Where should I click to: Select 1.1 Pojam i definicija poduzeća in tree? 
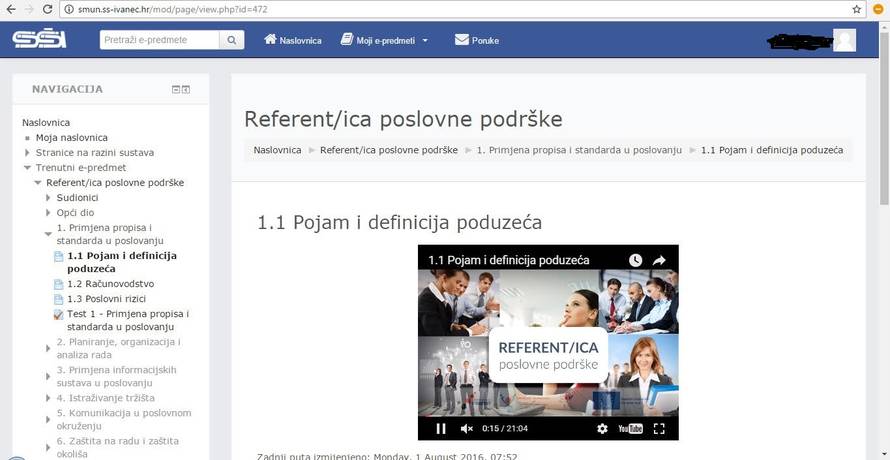(x=121, y=262)
